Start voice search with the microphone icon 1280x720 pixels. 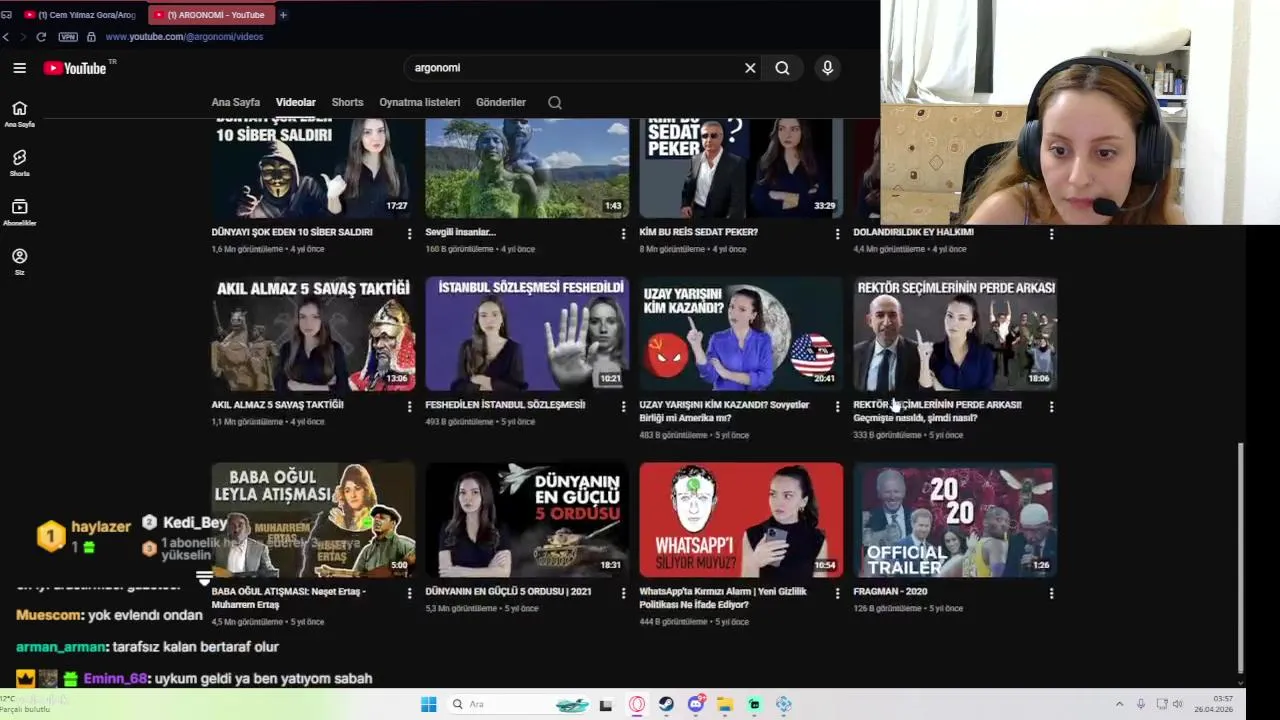(827, 68)
